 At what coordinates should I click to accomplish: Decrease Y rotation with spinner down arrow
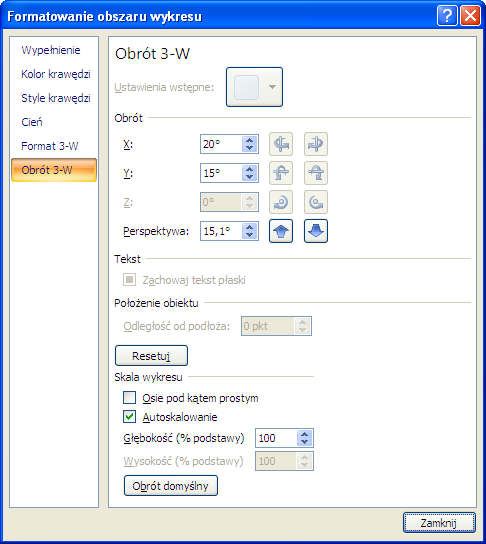coord(249,177)
